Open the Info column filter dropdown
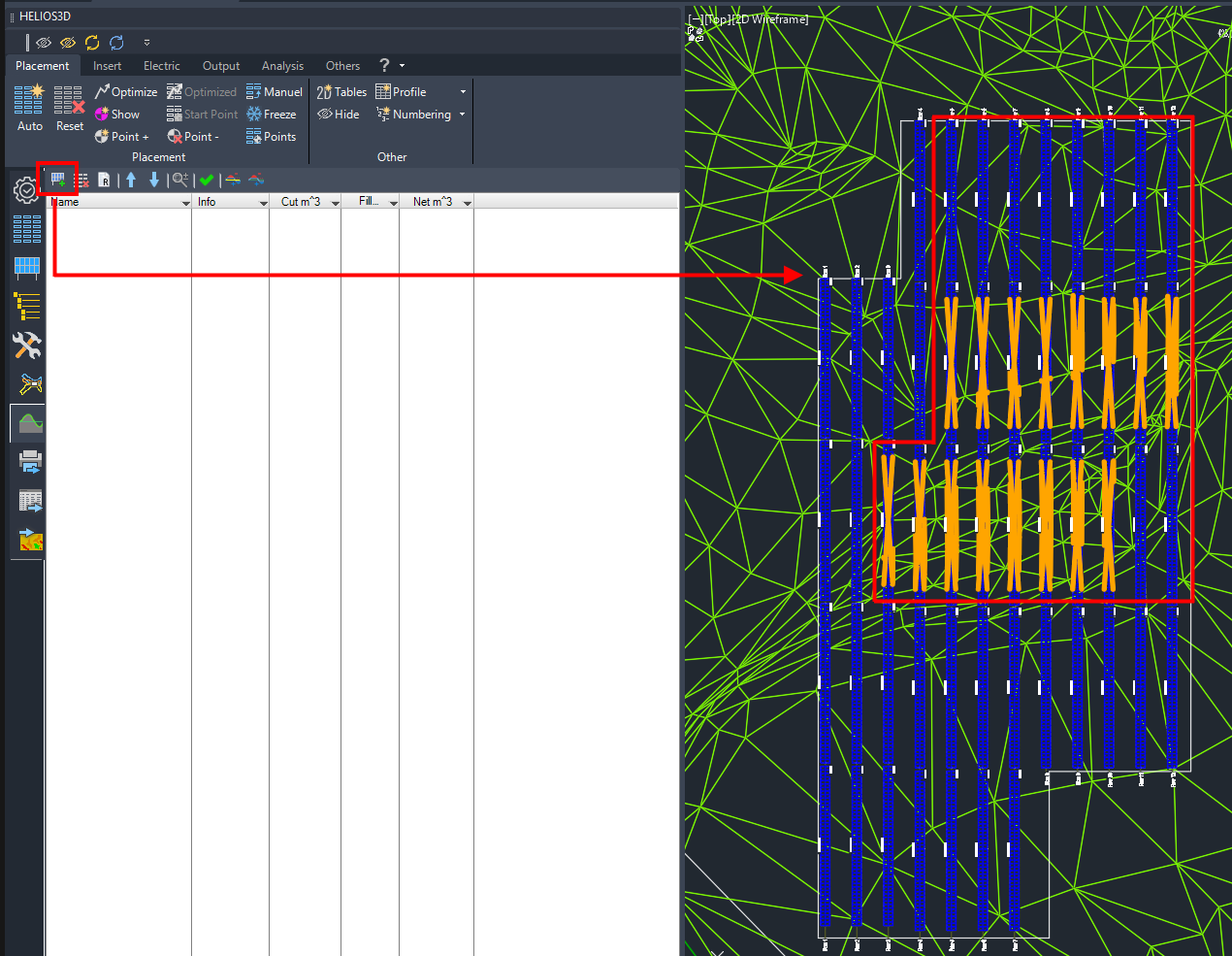Viewport: 1232px width, 956px height. coord(263,203)
